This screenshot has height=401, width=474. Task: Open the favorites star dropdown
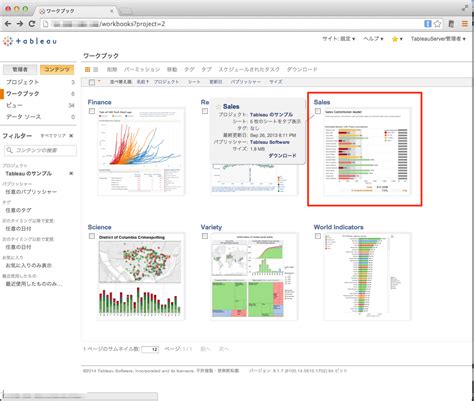(397, 39)
